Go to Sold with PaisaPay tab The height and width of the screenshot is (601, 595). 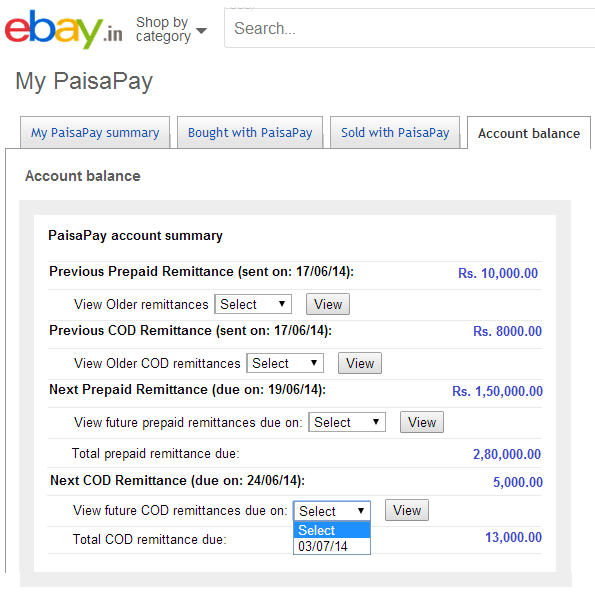pyautogui.click(x=395, y=133)
